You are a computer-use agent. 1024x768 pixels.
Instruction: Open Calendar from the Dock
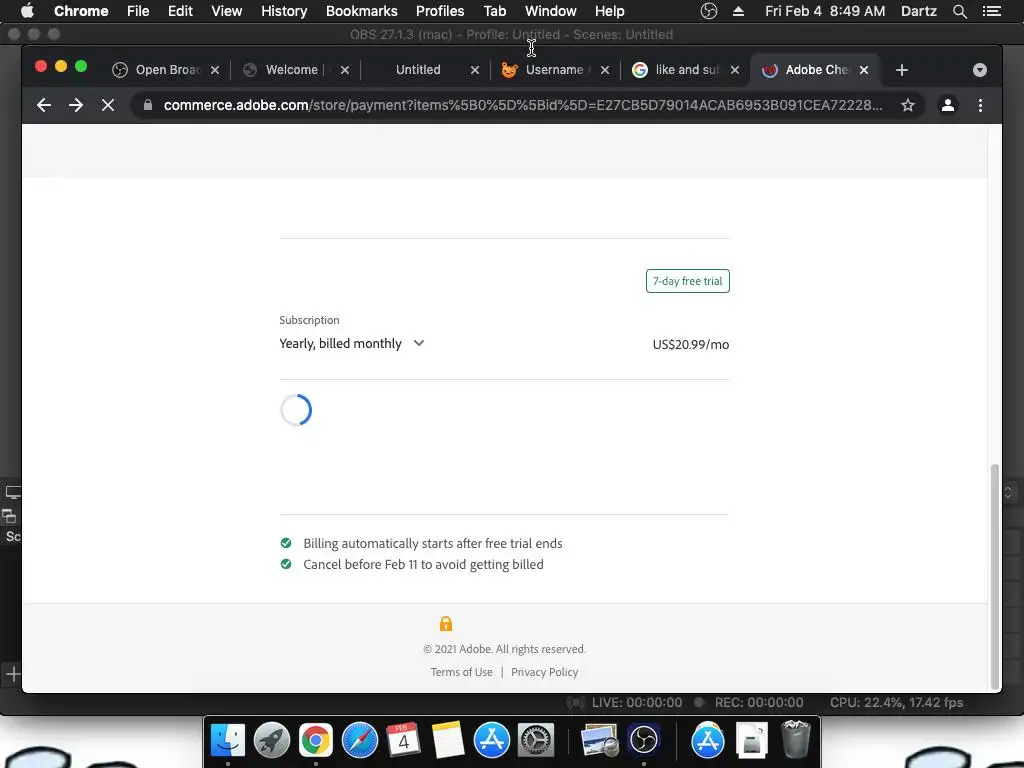coord(403,740)
